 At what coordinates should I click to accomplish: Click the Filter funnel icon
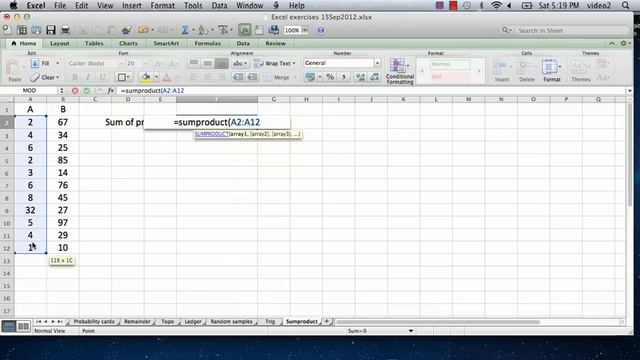(223, 30)
